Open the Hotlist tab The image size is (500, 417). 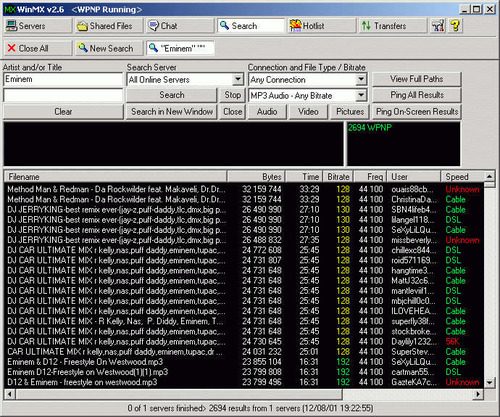click(x=322, y=26)
